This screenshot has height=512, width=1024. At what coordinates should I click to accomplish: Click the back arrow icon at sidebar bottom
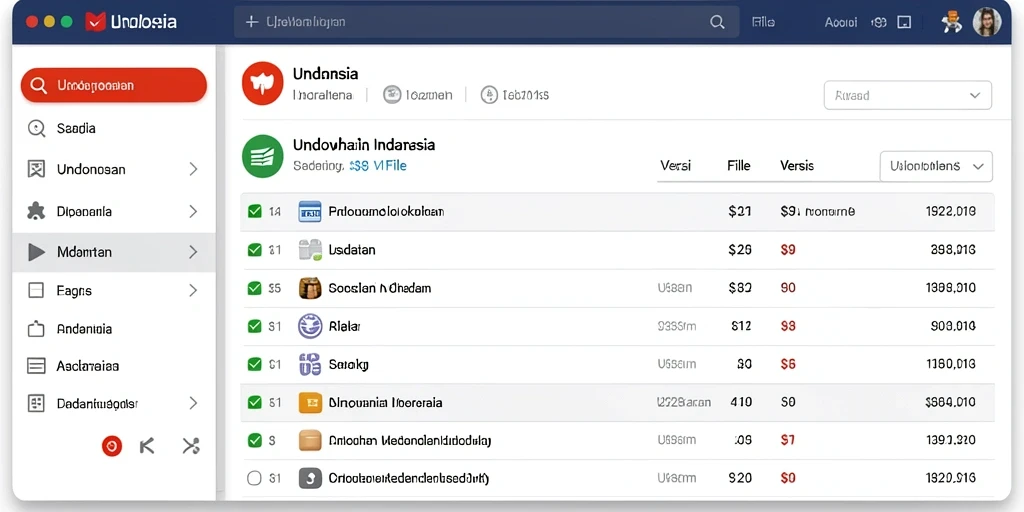148,446
